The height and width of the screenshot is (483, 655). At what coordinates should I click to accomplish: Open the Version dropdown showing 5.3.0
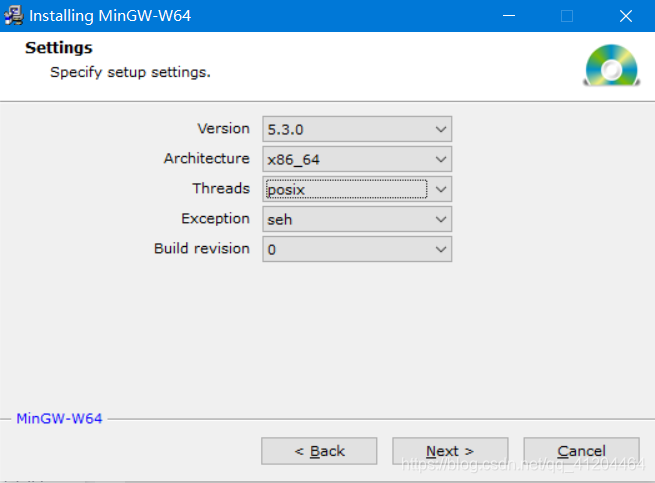357,129
